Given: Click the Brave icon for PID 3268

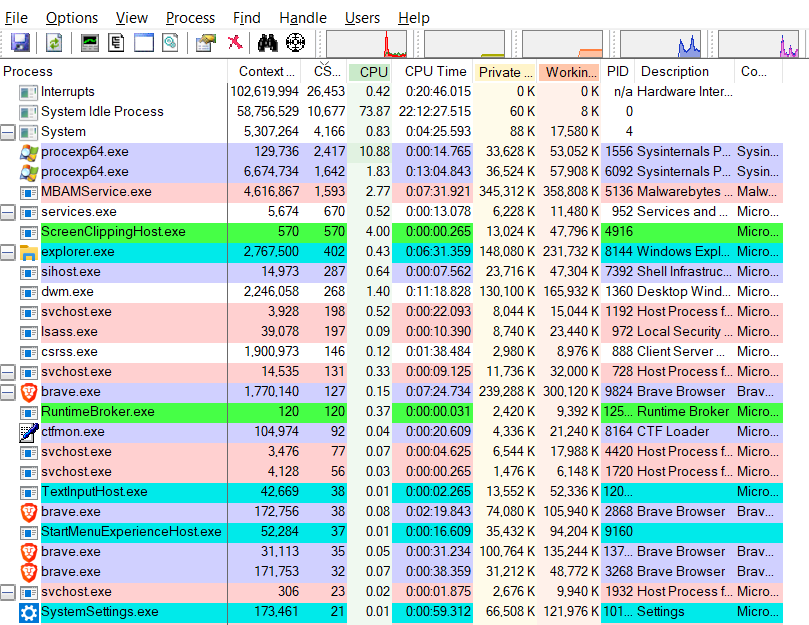Looking at the screenshot, I should click(x=28, y=572).
